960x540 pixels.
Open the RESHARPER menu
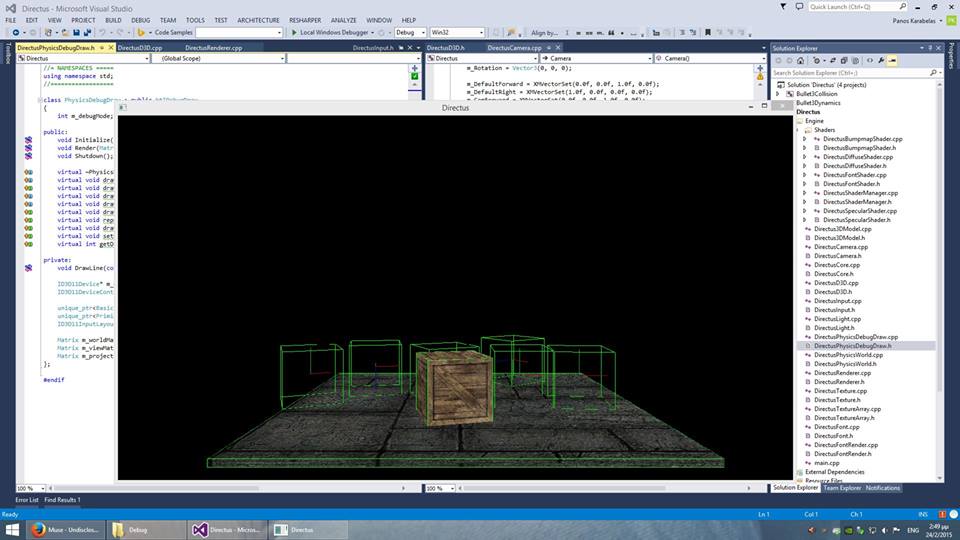click(305, 20)
